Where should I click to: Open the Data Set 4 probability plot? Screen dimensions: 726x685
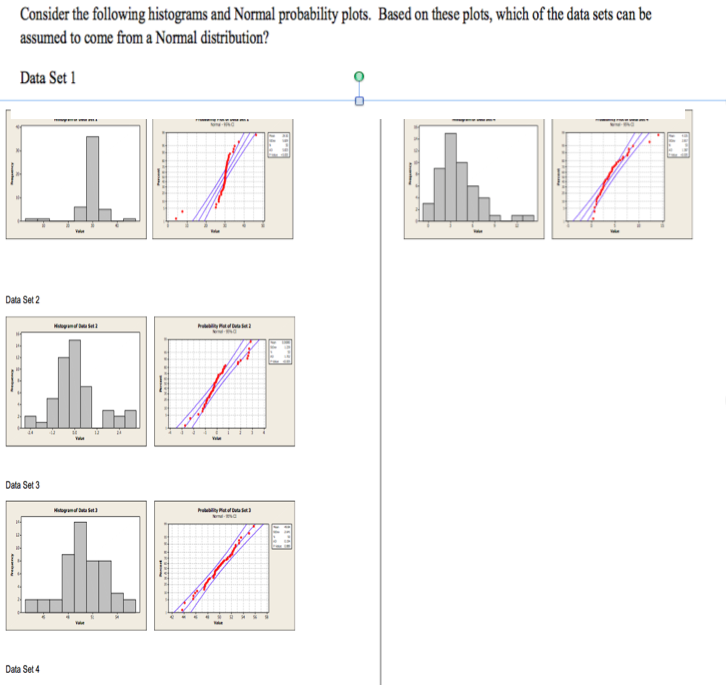point(622,179)
